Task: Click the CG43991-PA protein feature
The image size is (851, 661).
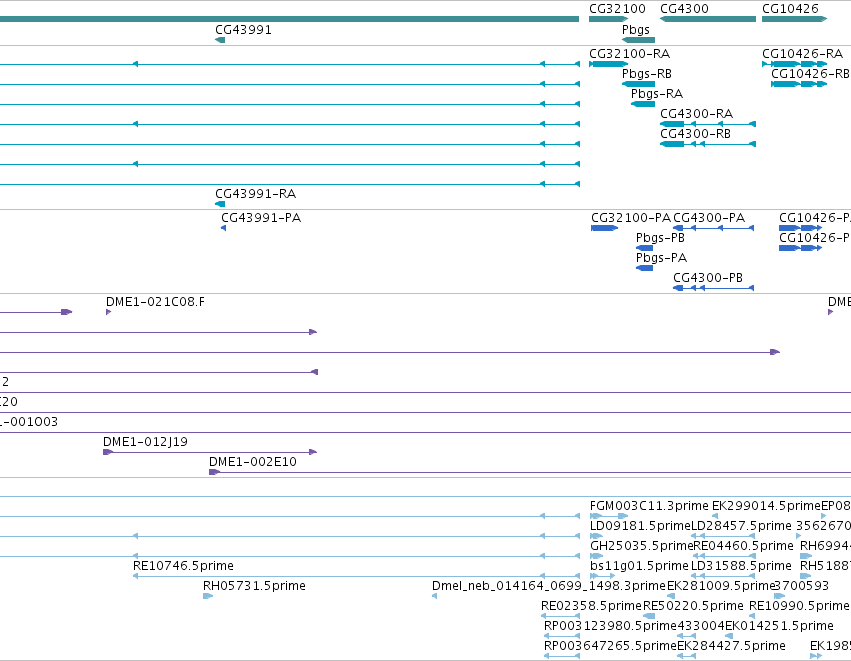Action: [x=224, y=228]
